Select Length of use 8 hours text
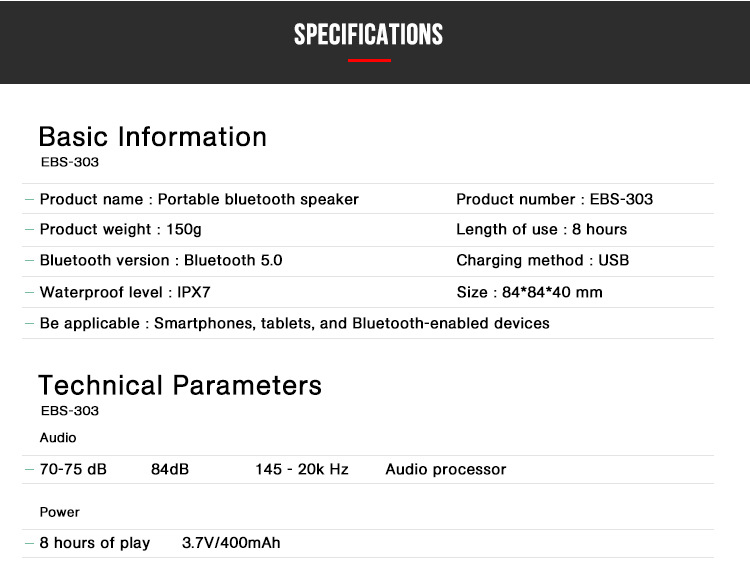 [x=541, y=229]
